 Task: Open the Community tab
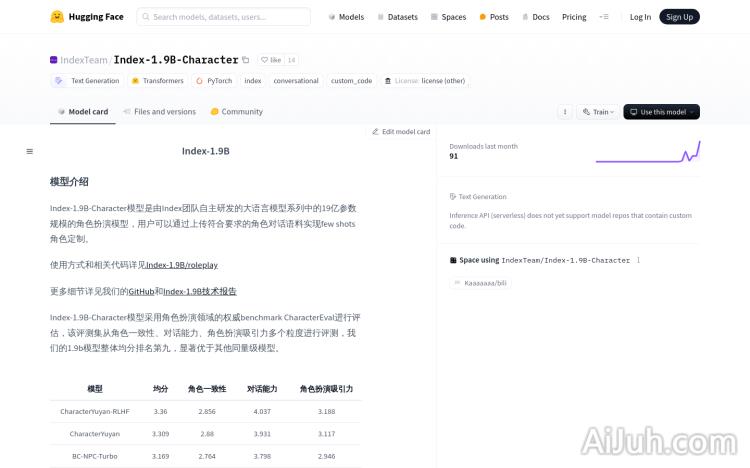coord(237,112)
